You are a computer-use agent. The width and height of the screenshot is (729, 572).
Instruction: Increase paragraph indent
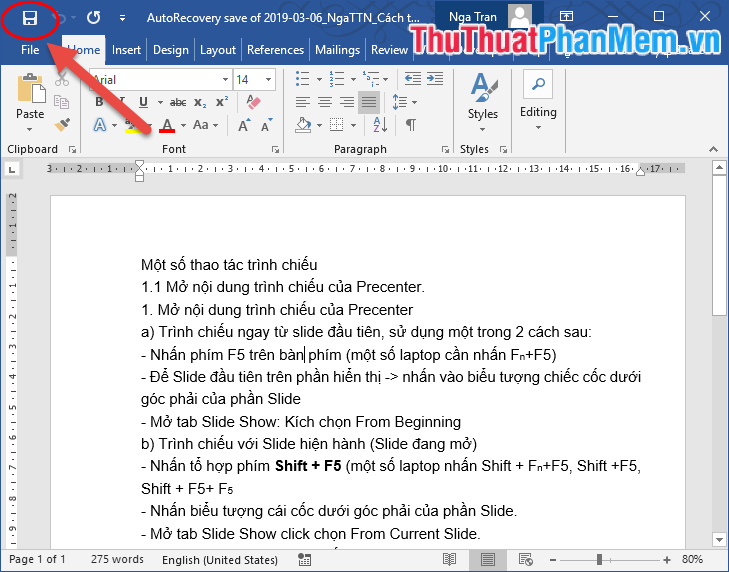[x=435, y=79]
